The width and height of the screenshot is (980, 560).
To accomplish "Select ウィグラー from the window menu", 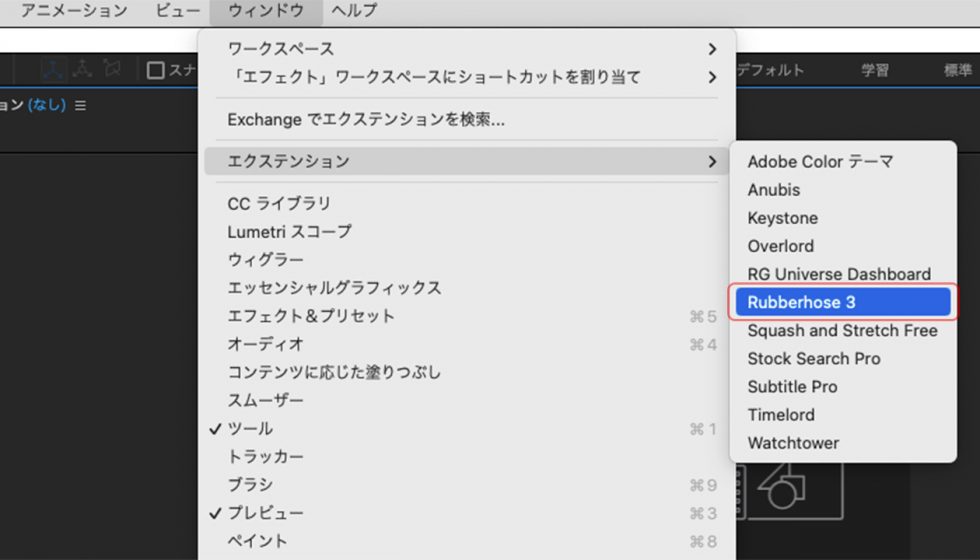I will coord(467,259).
